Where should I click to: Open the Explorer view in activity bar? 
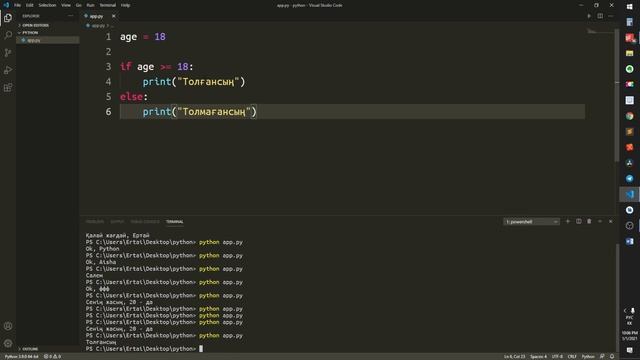(8, 18)
